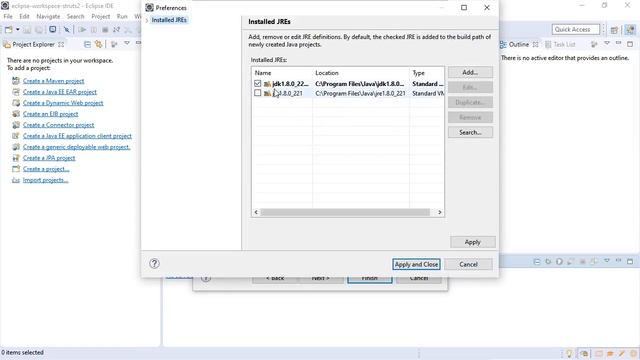
Task: Click the Disconnect toolbar icon
Action: point(116,30)
